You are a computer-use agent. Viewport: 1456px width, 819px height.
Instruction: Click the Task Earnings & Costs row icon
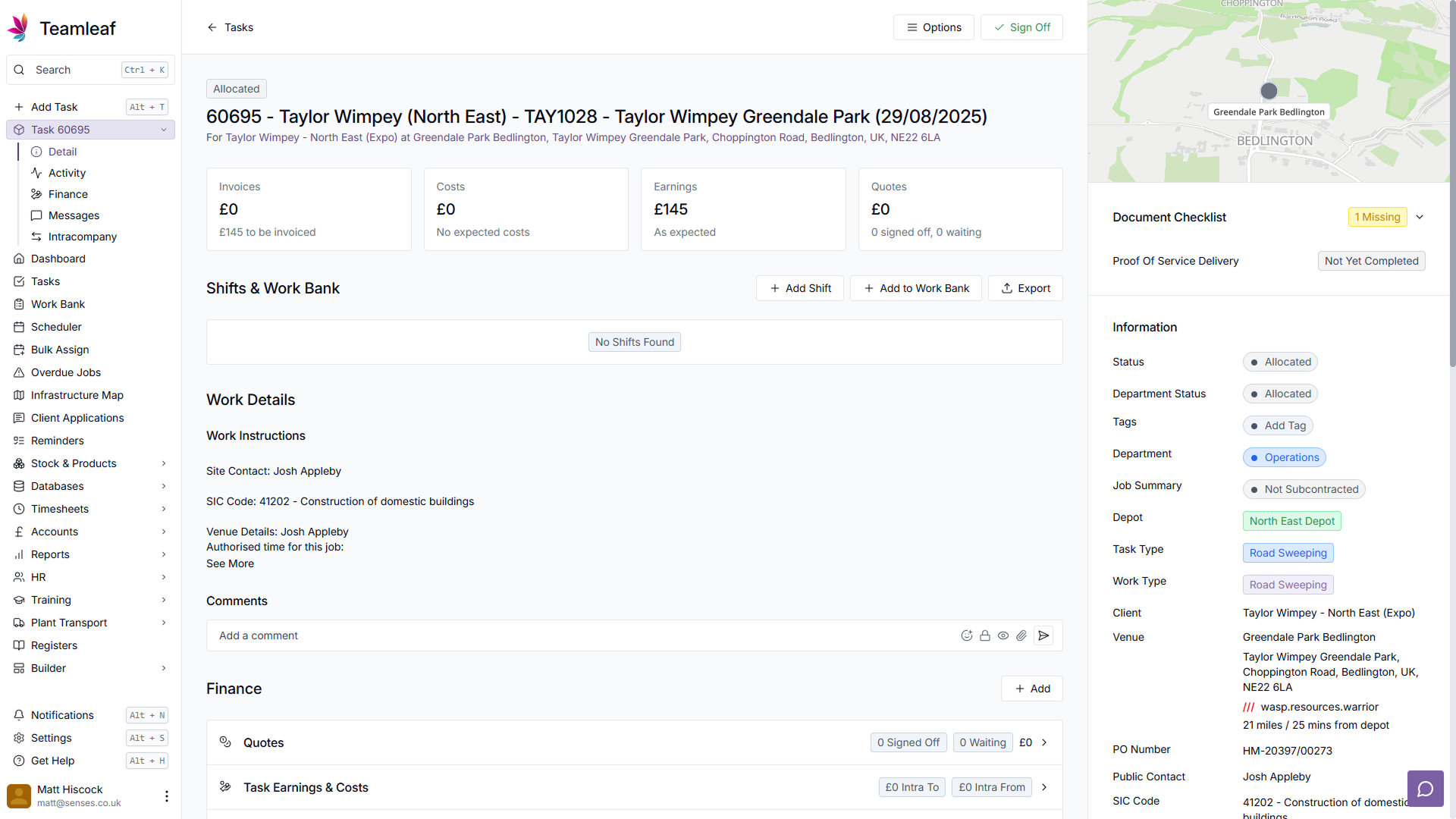click(x=225, y=786)
